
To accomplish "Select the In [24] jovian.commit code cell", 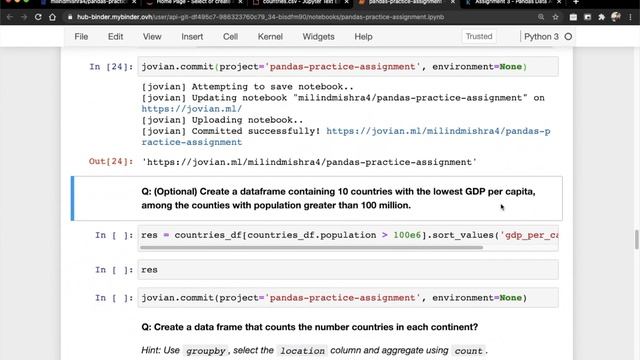I will click(348, 67).
